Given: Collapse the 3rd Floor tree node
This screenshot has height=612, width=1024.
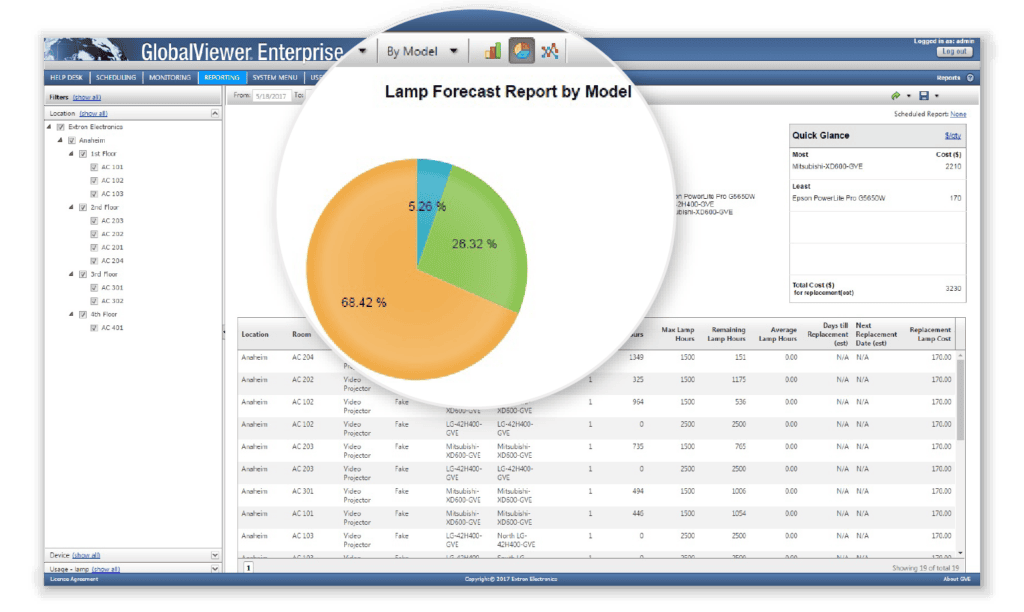Looking at the screenshot, I should click(x=72, y=274).
